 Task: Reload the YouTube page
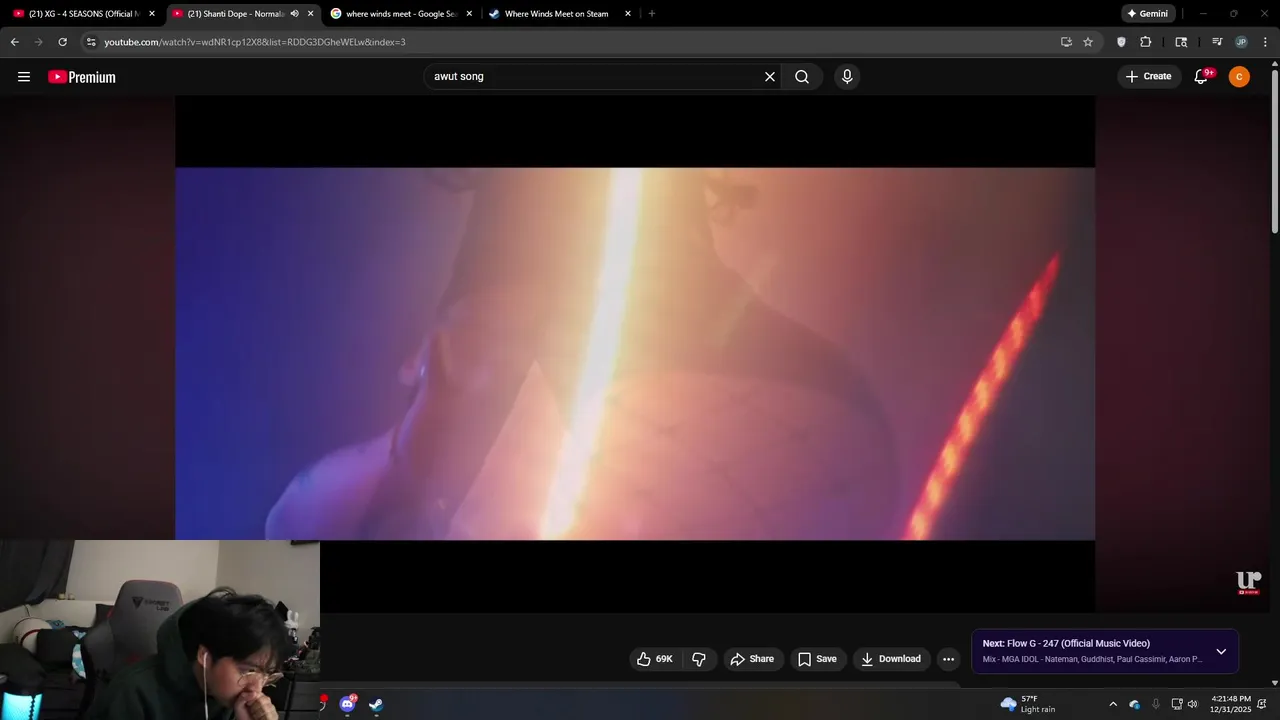[x=62, y=42]
